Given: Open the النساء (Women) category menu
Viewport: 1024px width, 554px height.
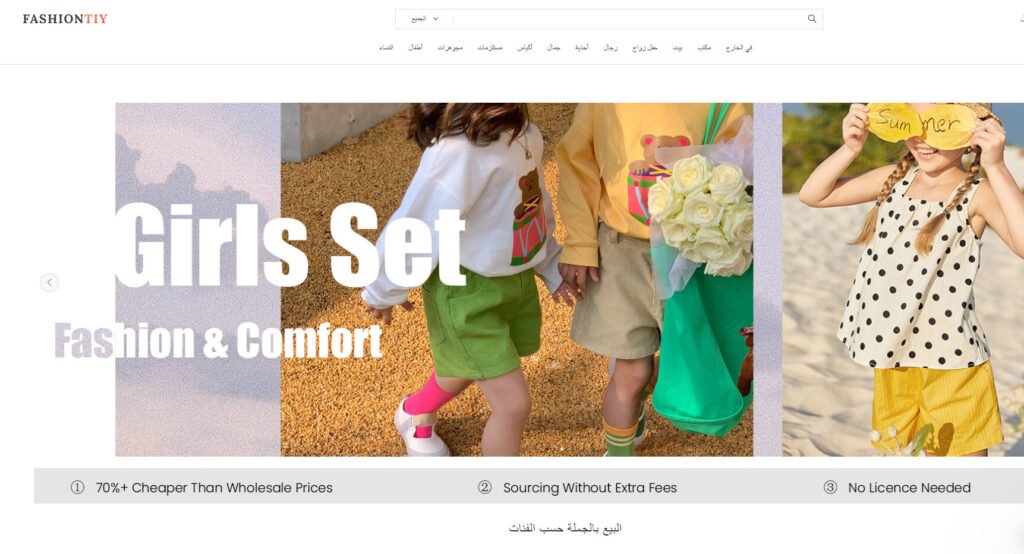Looking at the screenshot, I should (x=386, y=48).
